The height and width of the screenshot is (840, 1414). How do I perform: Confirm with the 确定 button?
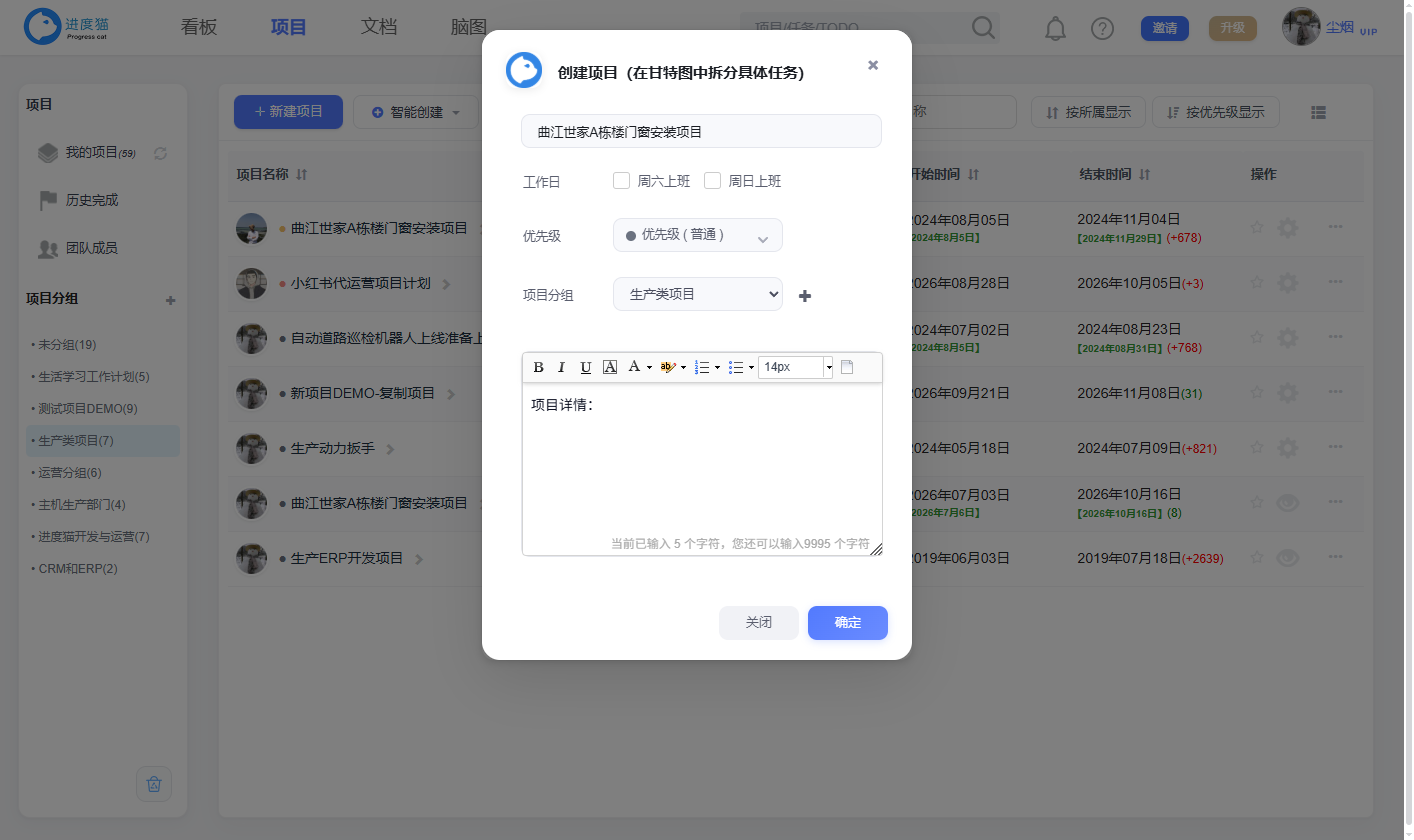(x=848, y=622)
